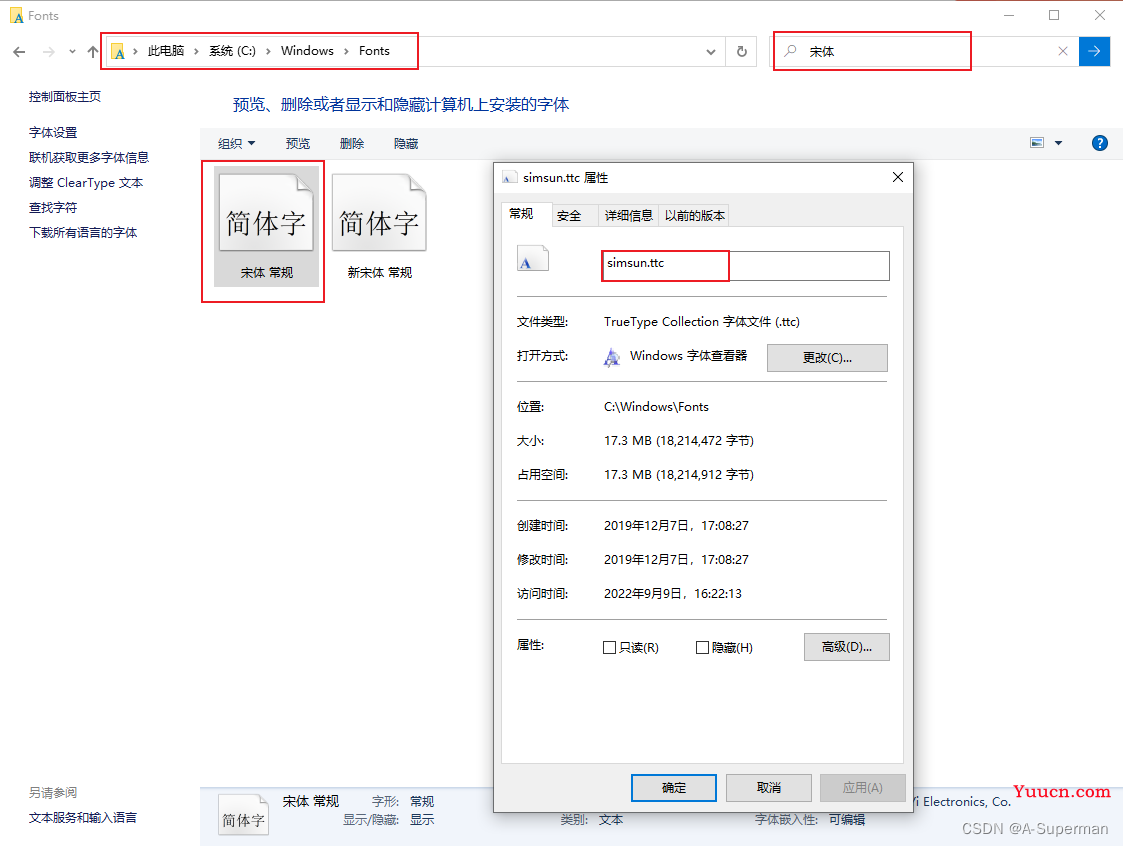
Task: Switch to the 详细信息 tab
Action: pos(628,216)
